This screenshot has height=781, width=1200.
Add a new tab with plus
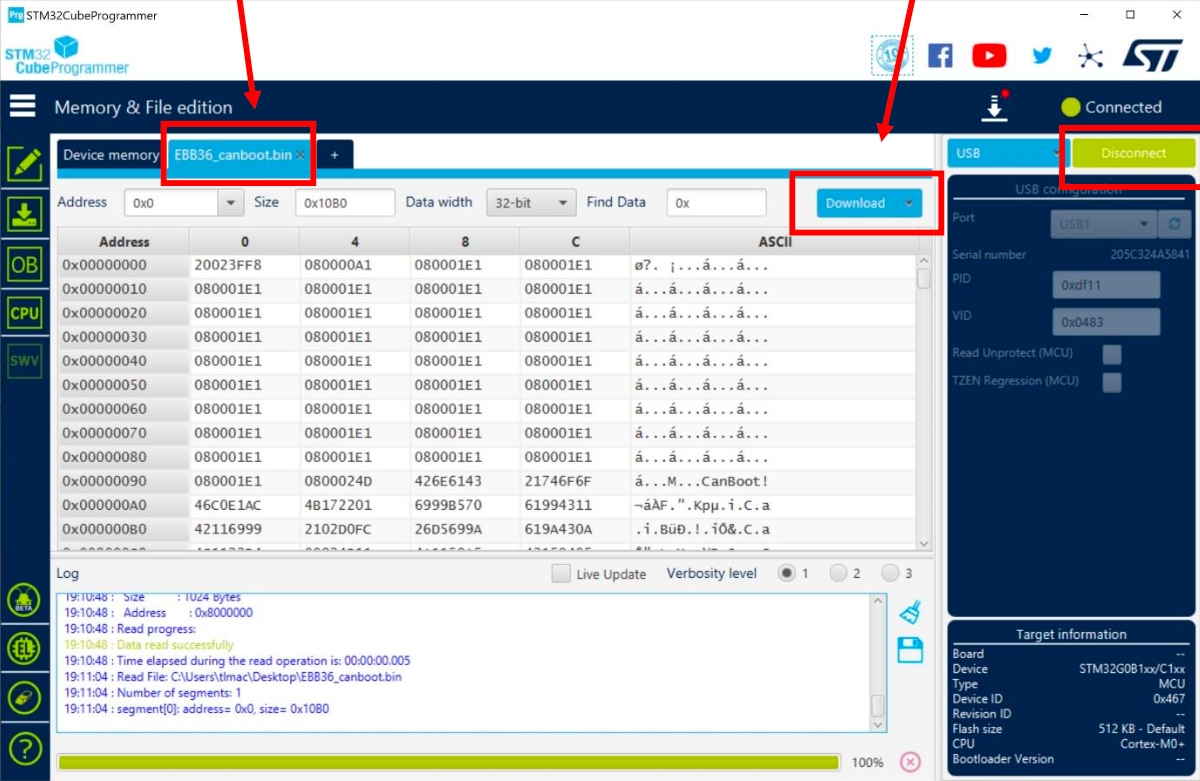[334, 155]
